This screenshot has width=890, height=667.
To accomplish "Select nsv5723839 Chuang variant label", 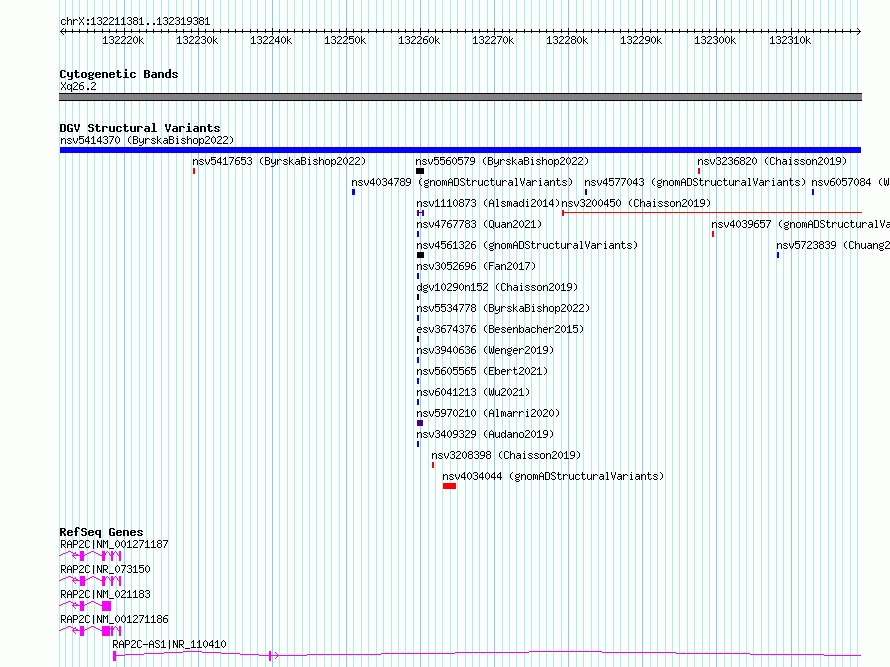I will click(833, 245).
